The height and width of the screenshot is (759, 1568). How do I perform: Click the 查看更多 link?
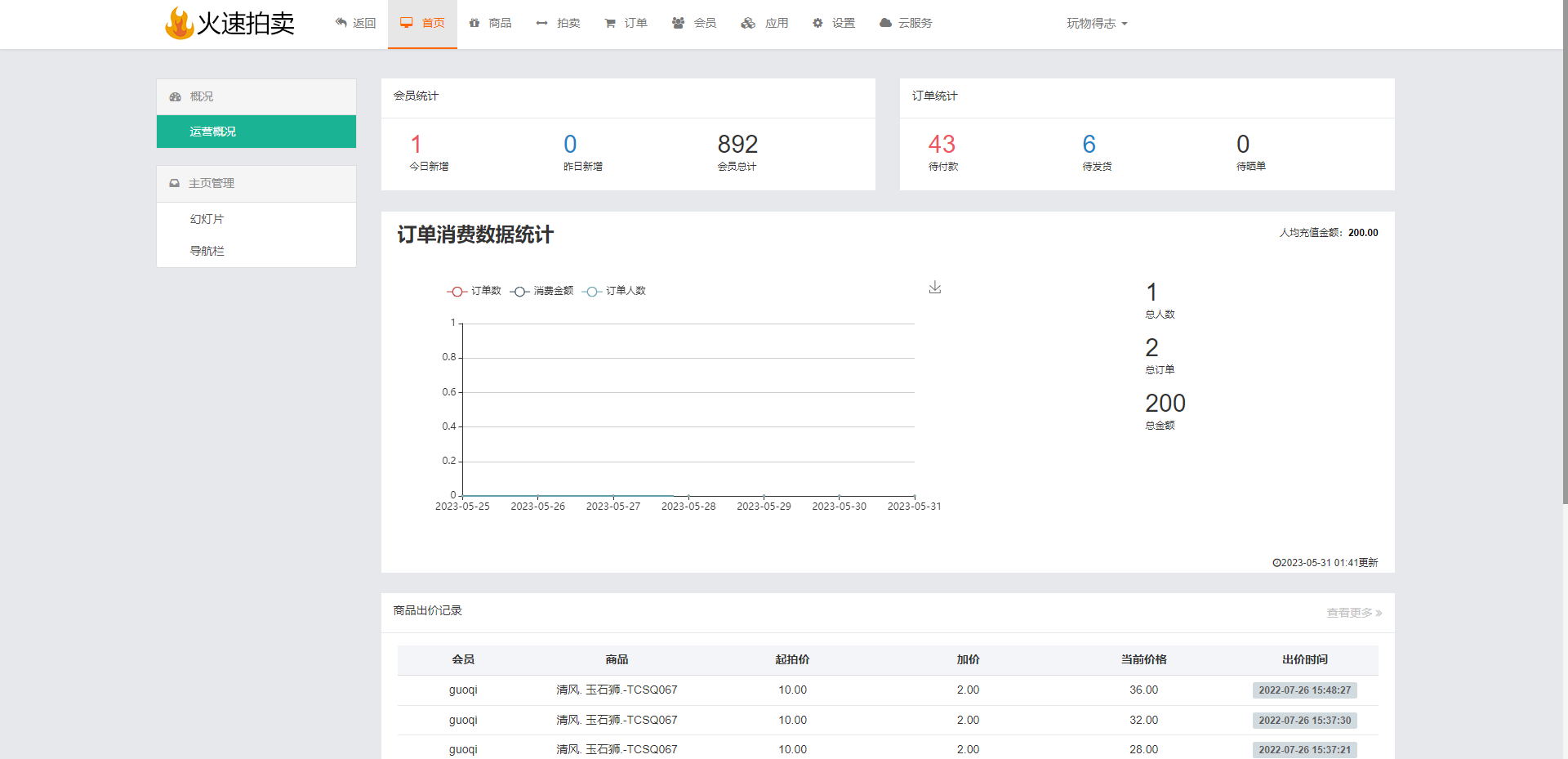[x=1353, y=613]
